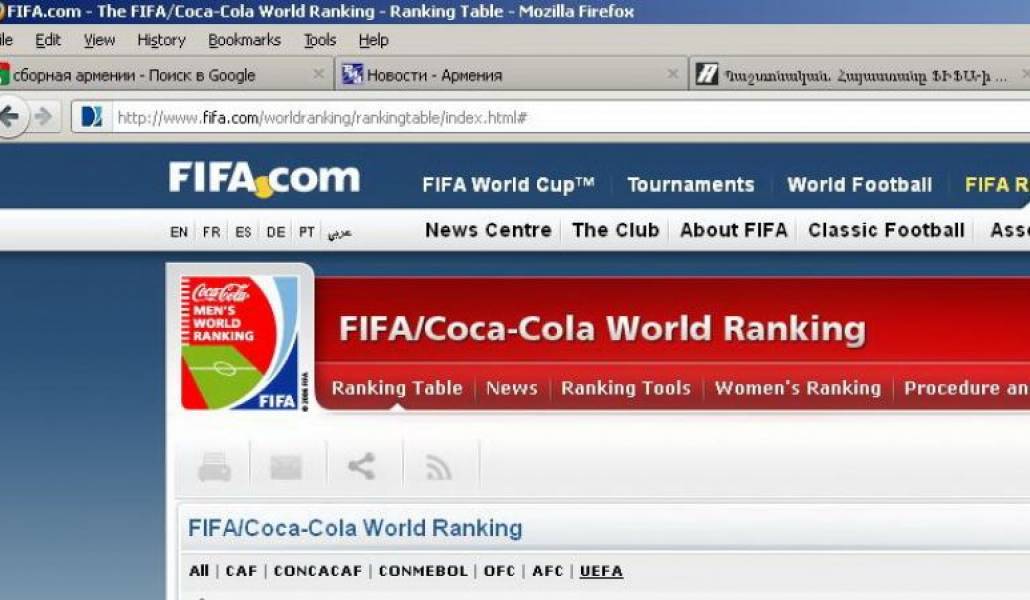Image resolution: width=1030 pixels, height=600 pixels.
Task: Click the share icon
Action: click(361, 466)
